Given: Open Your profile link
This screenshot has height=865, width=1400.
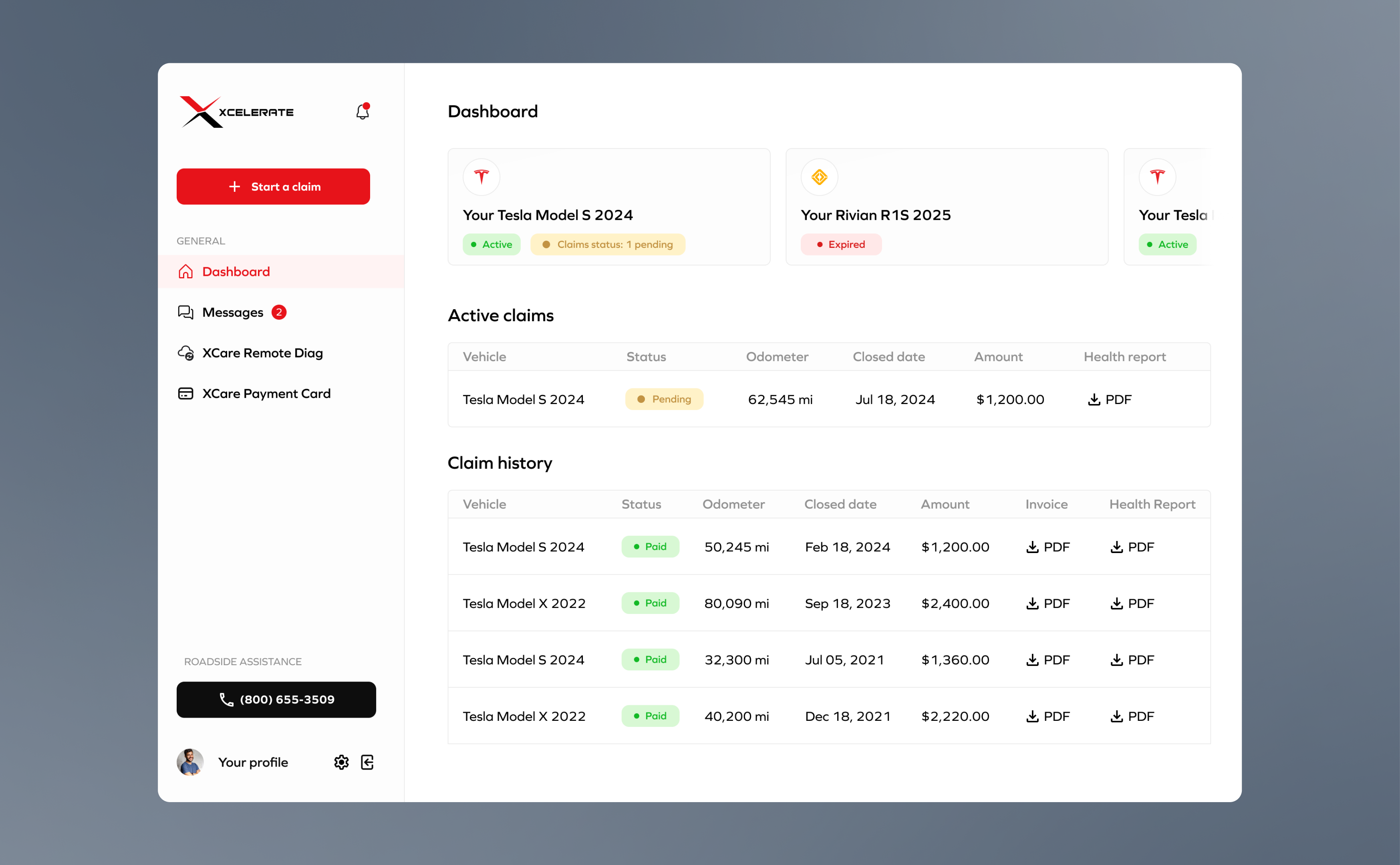Looking at the screenshot, I should tap(253, 762).
